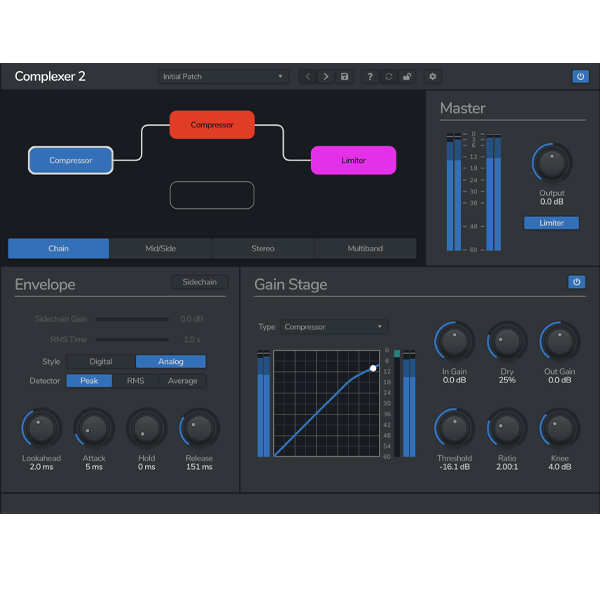600x600 pixels.
Task: Select Digital style
Action: pos(101,362)
